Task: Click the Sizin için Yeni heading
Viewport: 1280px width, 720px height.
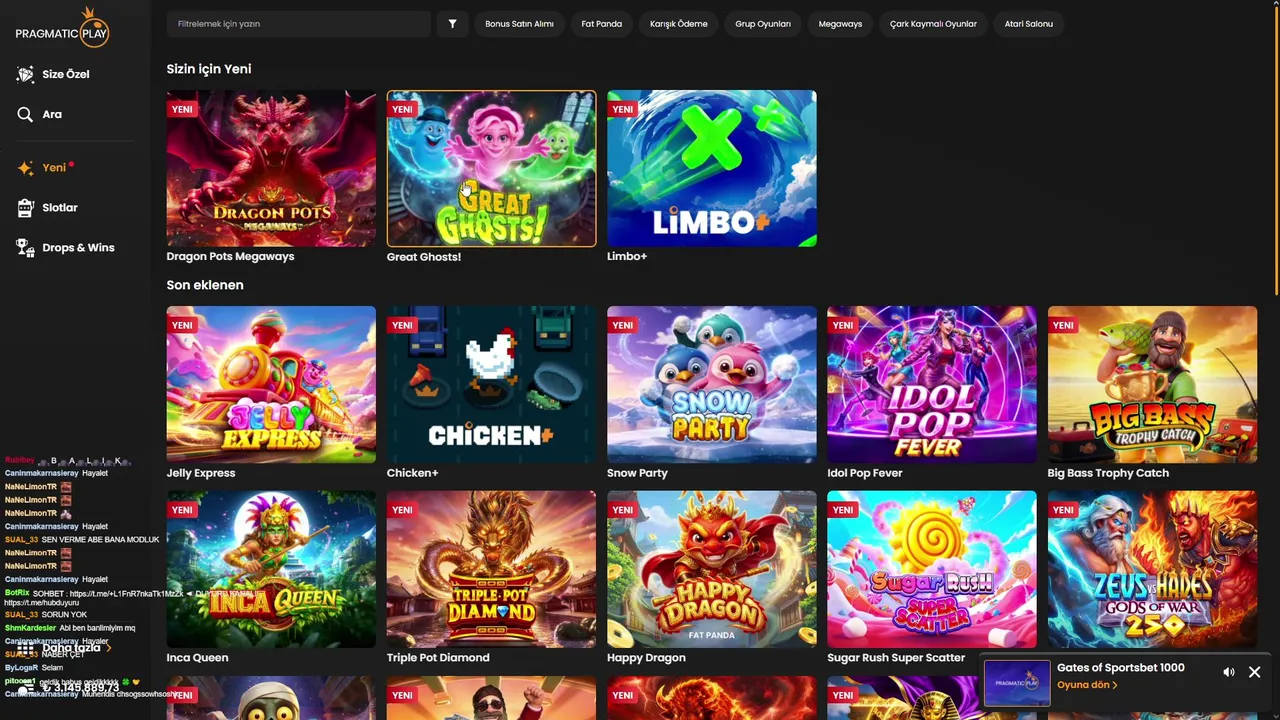Action: coord(209,69)
